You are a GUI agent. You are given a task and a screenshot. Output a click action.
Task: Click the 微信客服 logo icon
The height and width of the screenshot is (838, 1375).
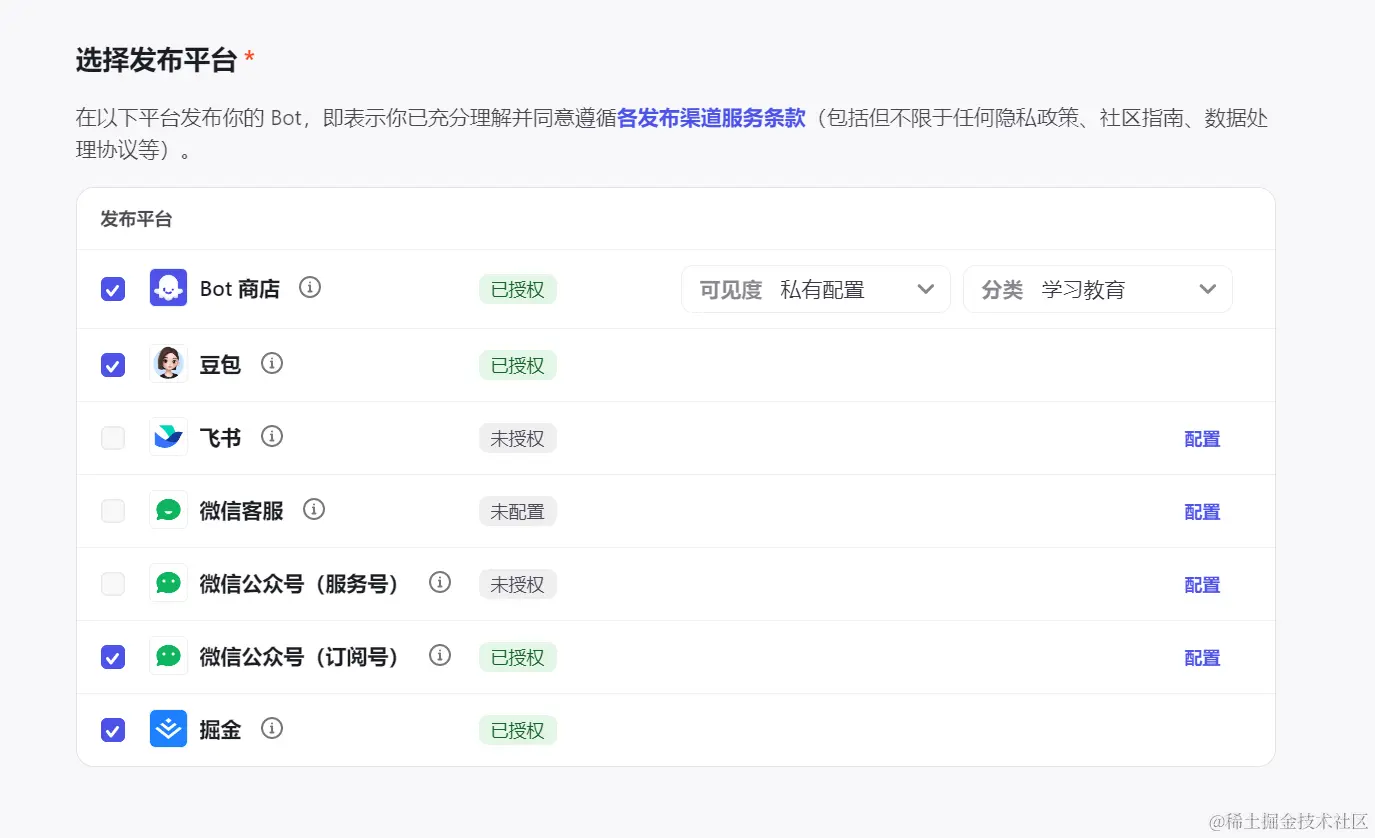168,510
